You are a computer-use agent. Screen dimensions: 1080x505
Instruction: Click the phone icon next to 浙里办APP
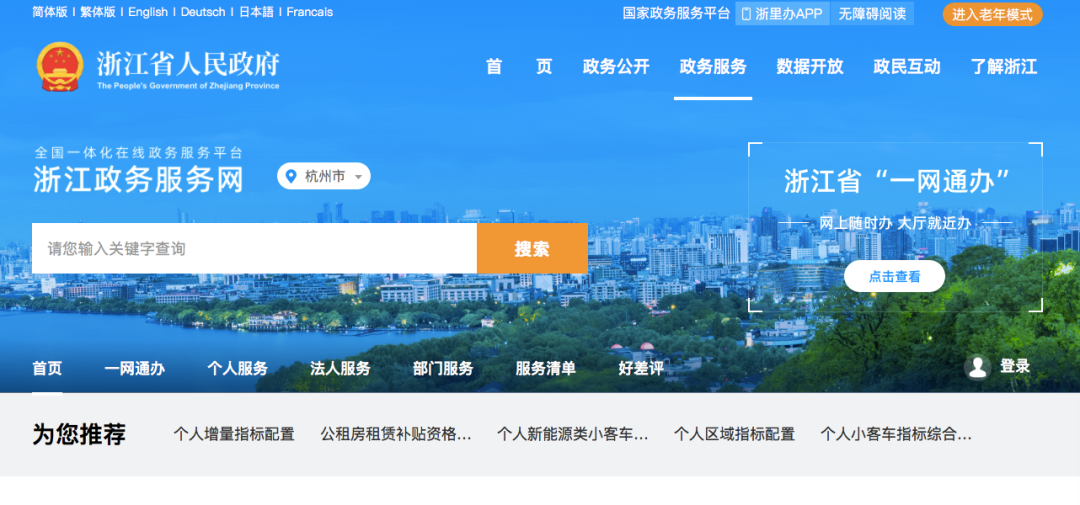tap(746, 14)
